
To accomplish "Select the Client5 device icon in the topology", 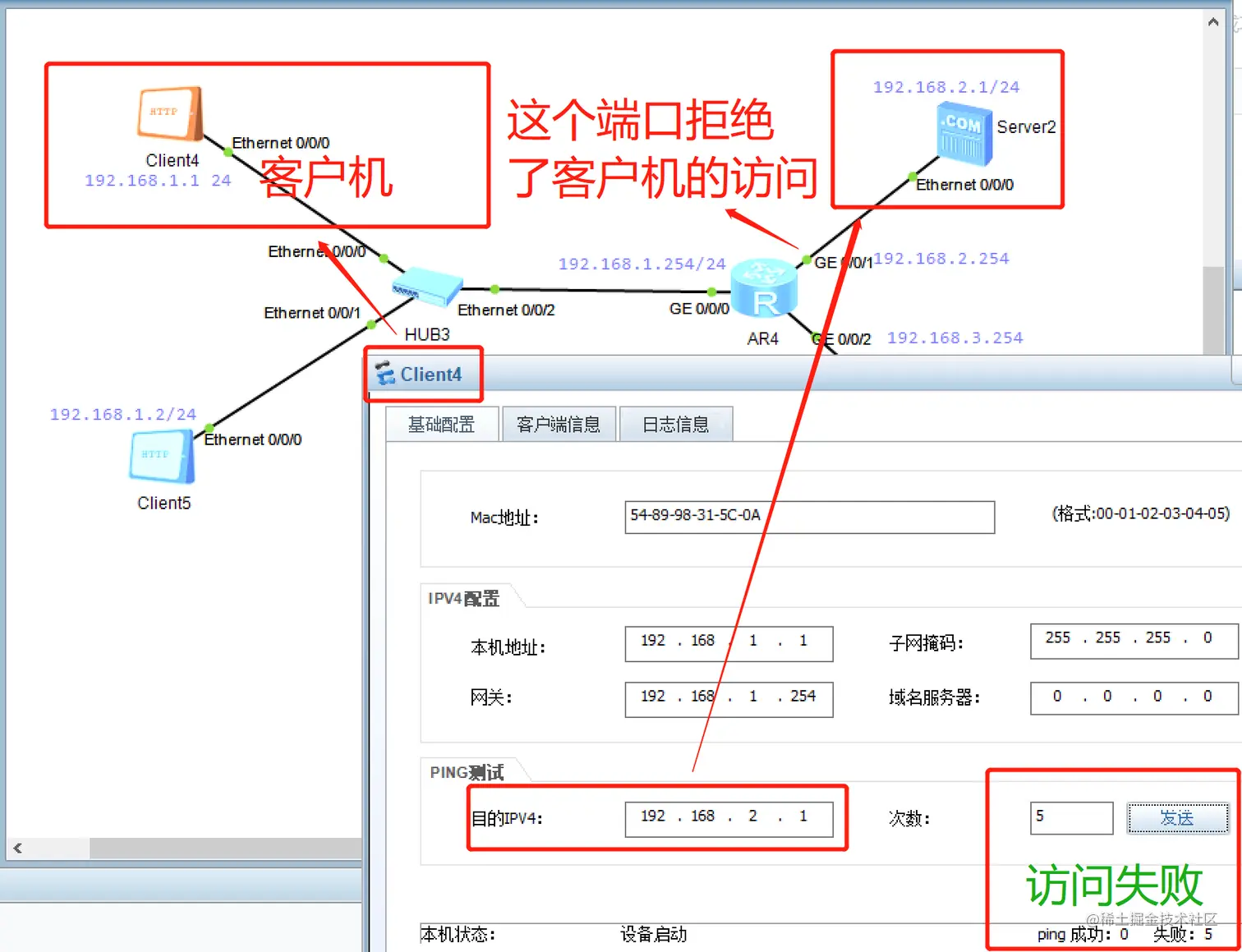I will [162, 457].
